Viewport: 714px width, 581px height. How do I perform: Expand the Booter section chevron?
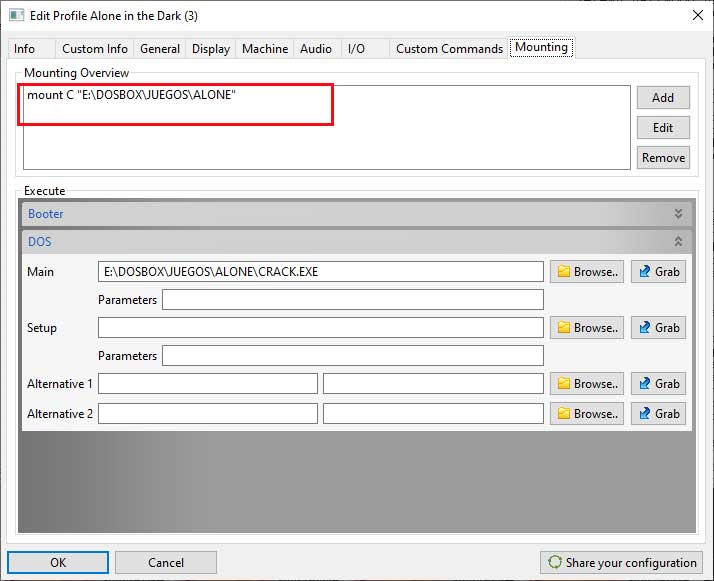tap(678, 214)
